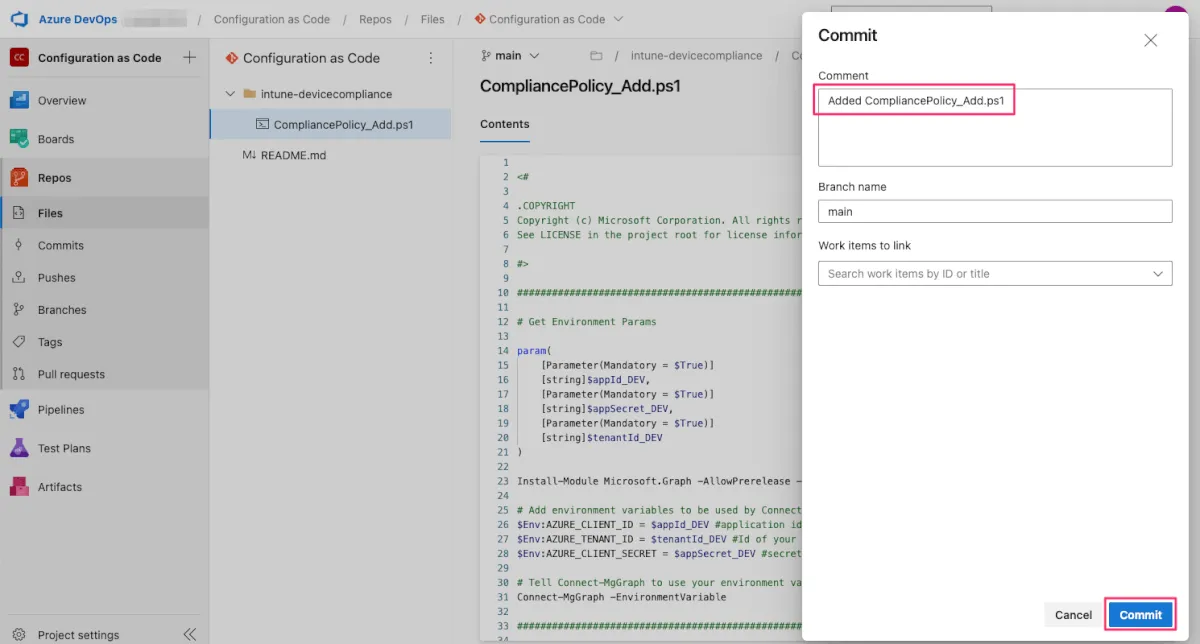Screen dimensions: 1200x644
Task: Go to Pull requests in sidebar
Action: (x=70, y=374)
